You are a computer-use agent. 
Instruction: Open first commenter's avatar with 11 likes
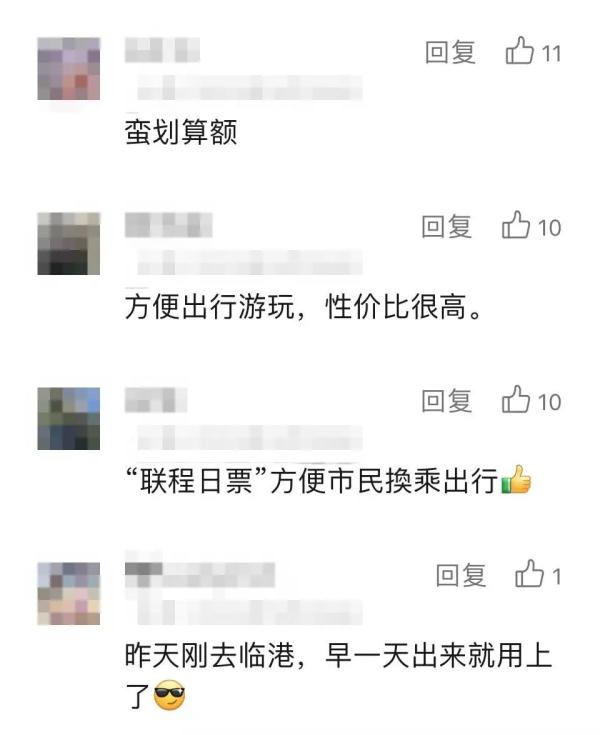click(68, 68)
